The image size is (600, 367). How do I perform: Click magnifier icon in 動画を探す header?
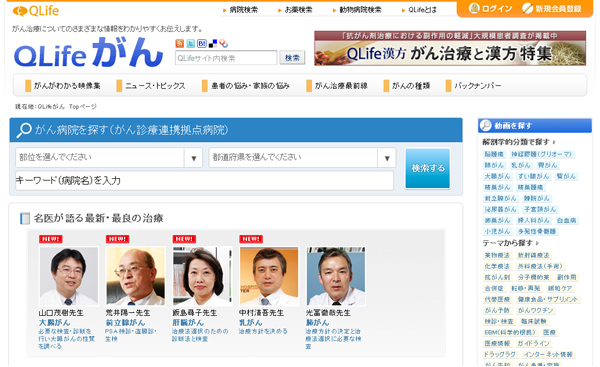pos(486,125)
